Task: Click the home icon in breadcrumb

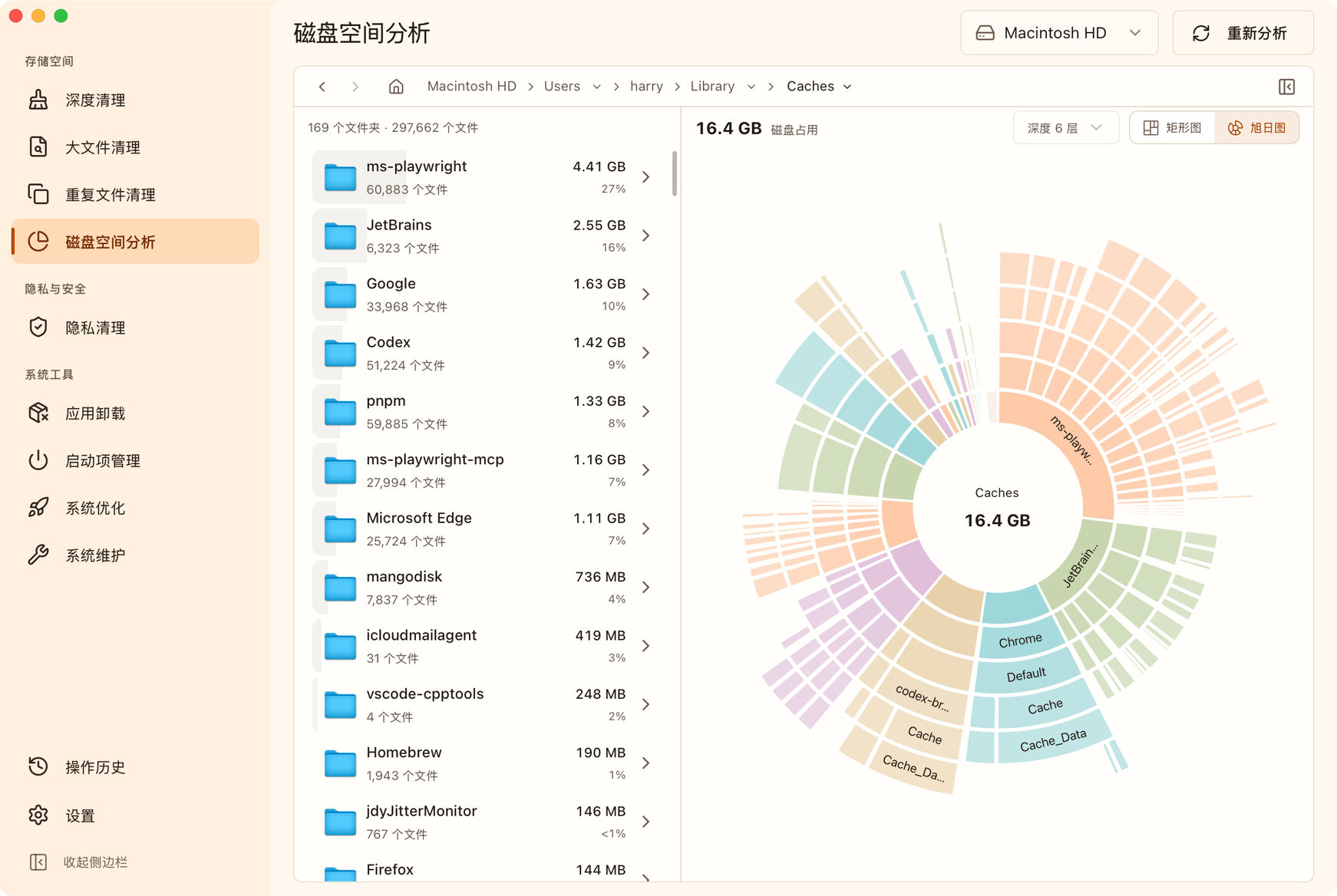Action: [x=396, y=87]
